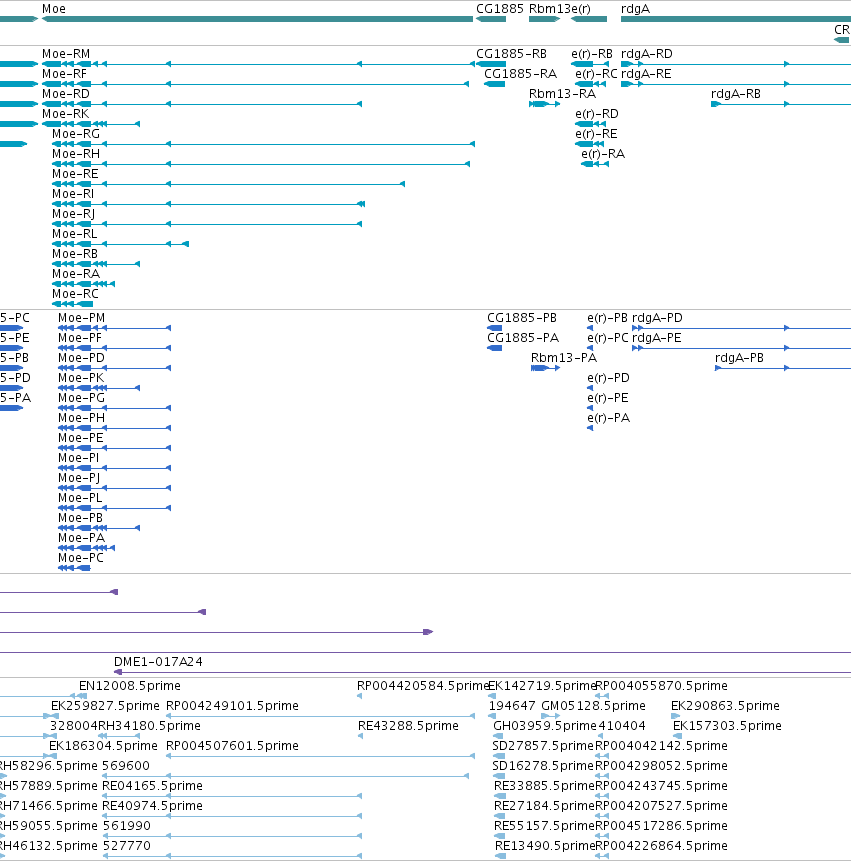Click the CG1885-PA protein label
This screenshot has height=861, width=851.
click(x=523, y=338)
